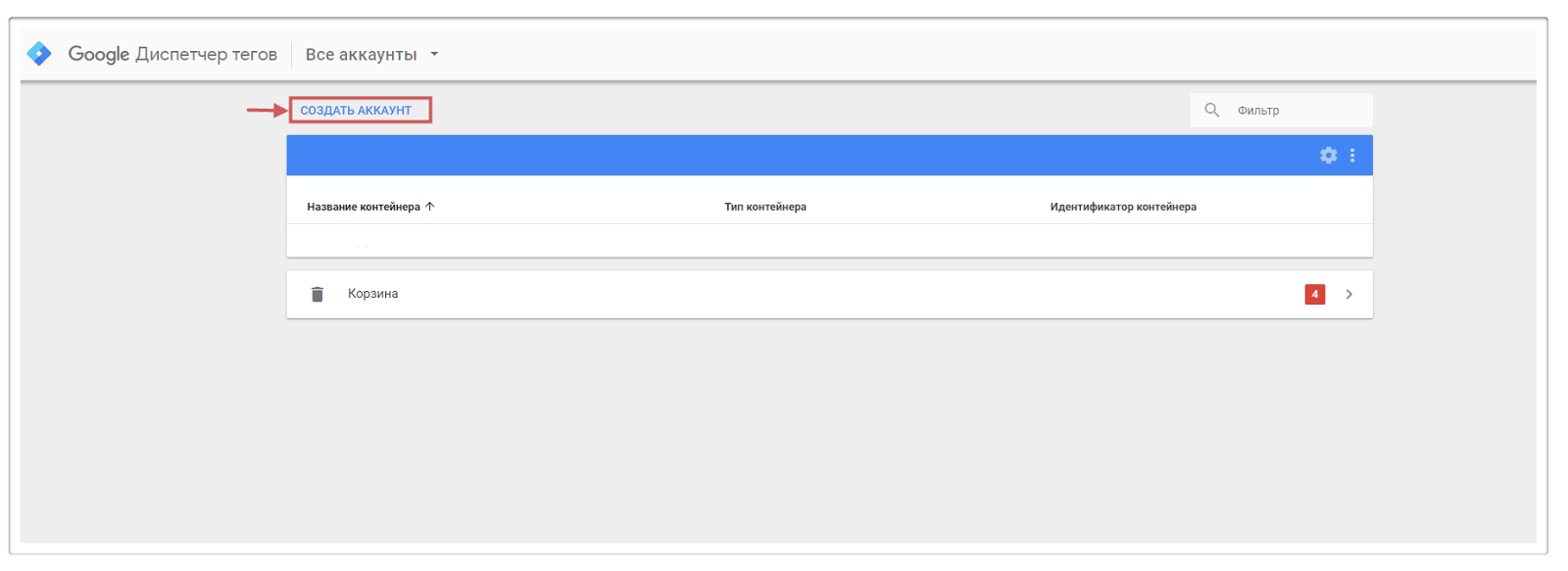
Task: Open the three-dot more actions menu
Action: 1352,156
